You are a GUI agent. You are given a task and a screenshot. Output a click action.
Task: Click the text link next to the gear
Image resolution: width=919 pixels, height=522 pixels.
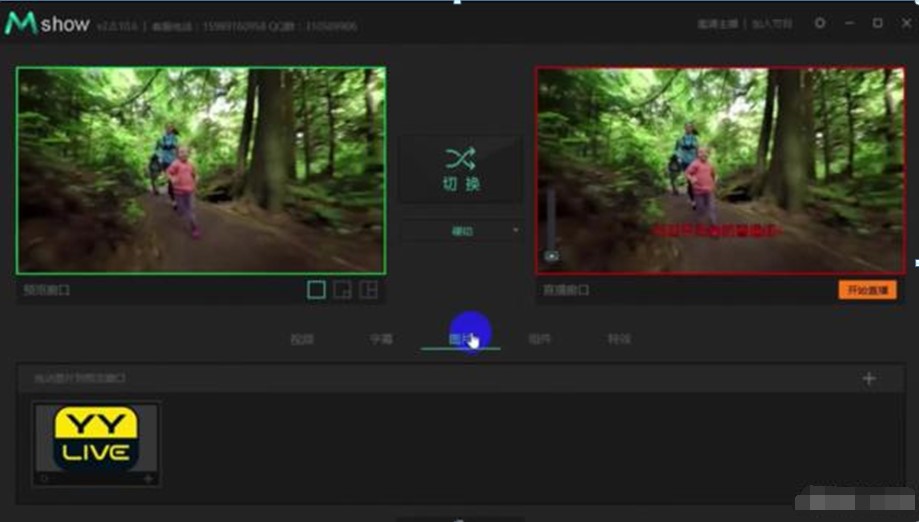(772, 24)
